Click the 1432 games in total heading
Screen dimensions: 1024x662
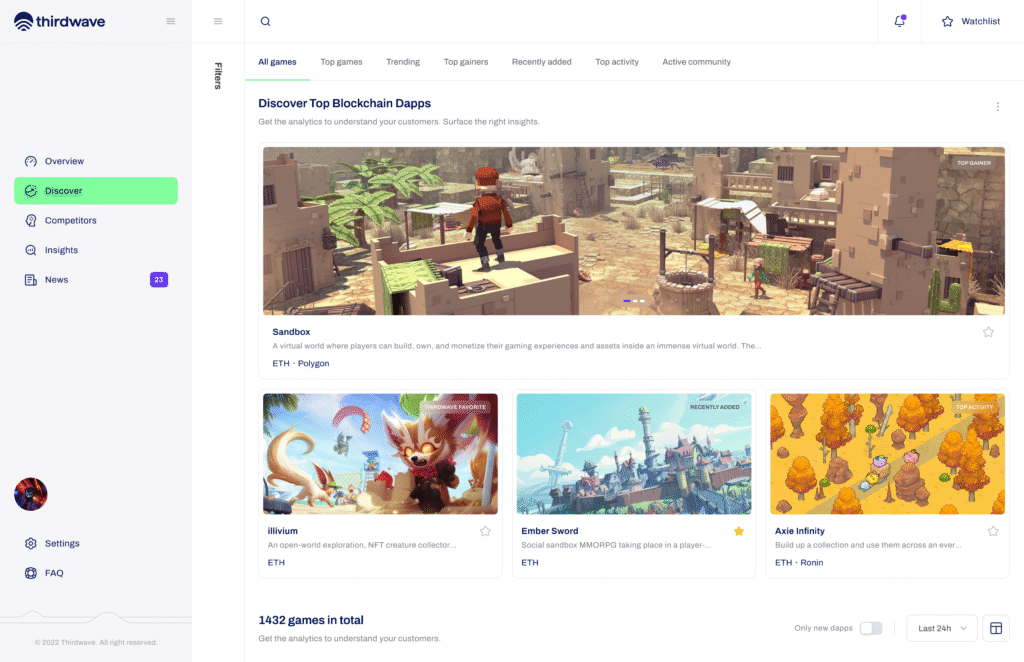[311, 620]
